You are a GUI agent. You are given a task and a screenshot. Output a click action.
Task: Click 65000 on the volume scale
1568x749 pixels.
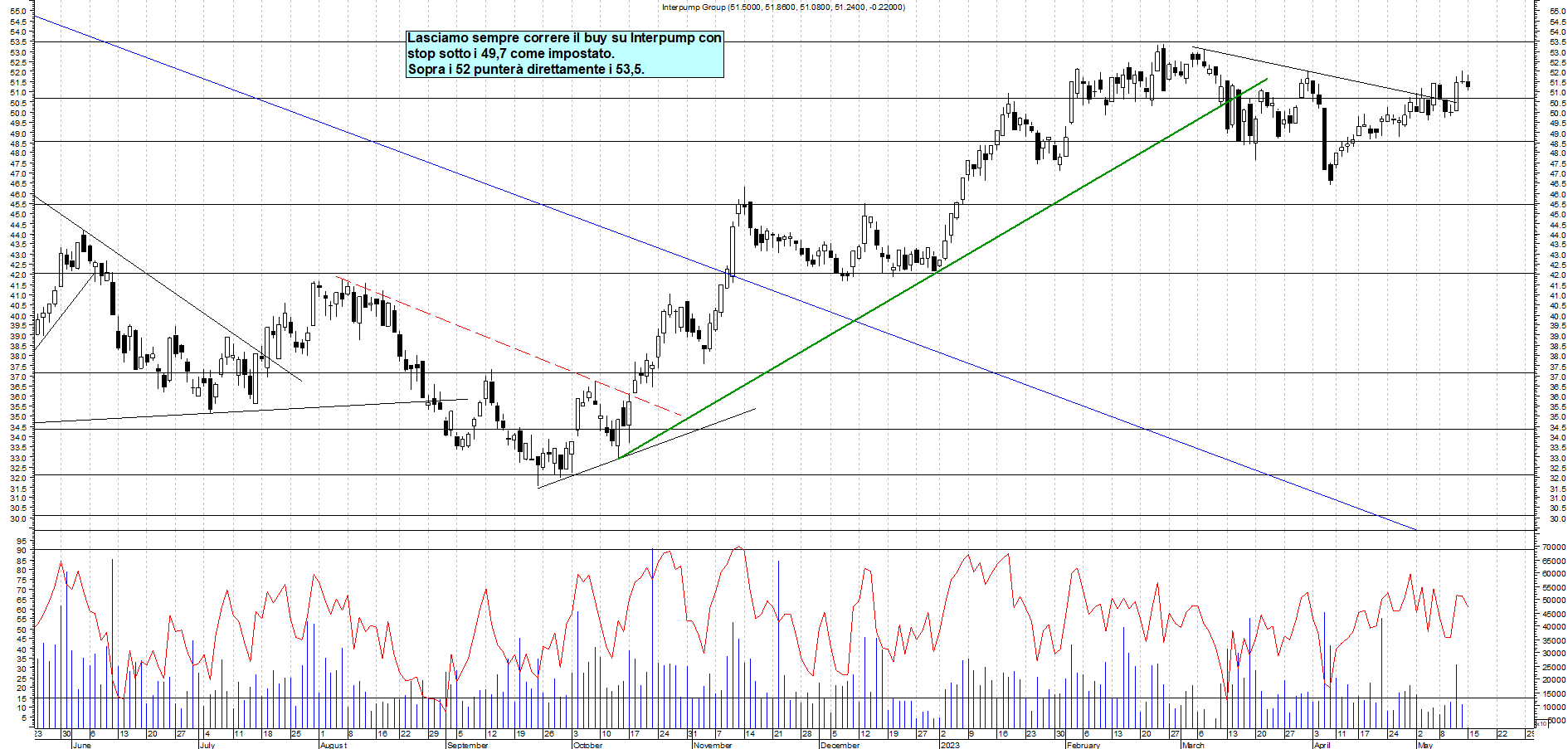(x=1554, y=562)
